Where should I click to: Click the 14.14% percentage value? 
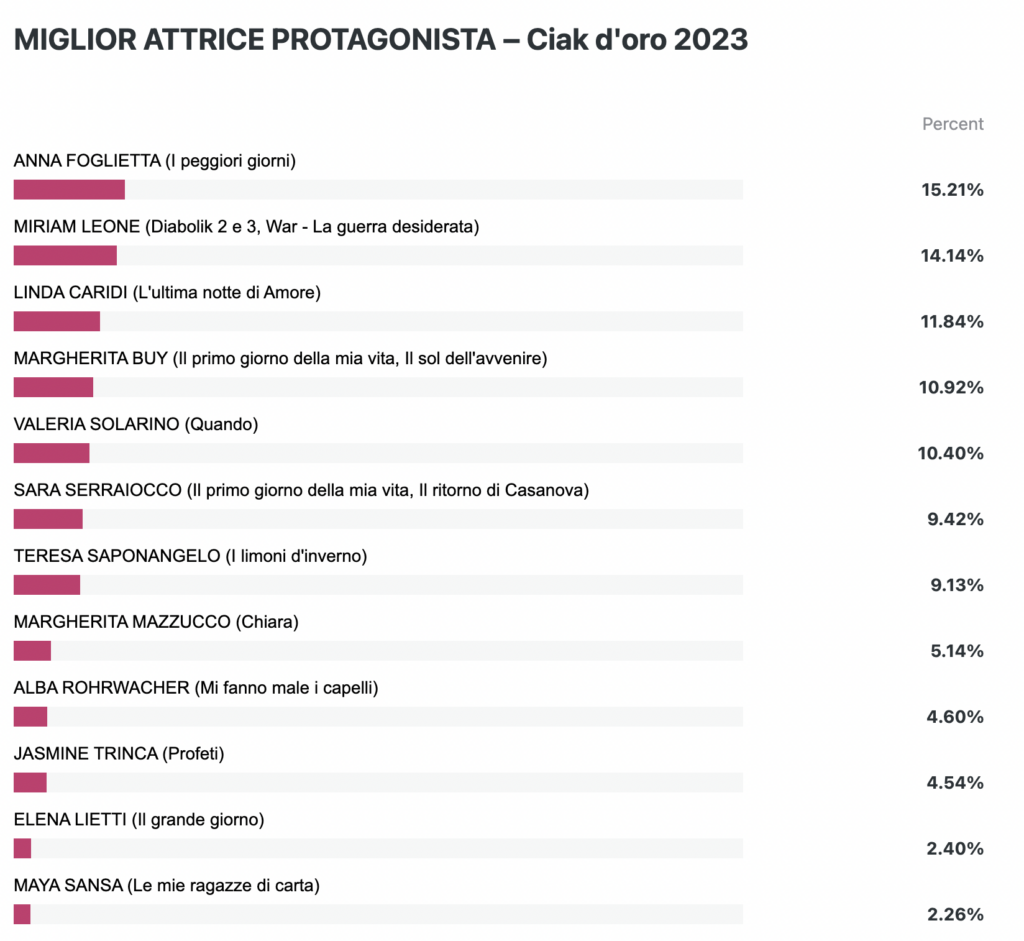point(952,256)
